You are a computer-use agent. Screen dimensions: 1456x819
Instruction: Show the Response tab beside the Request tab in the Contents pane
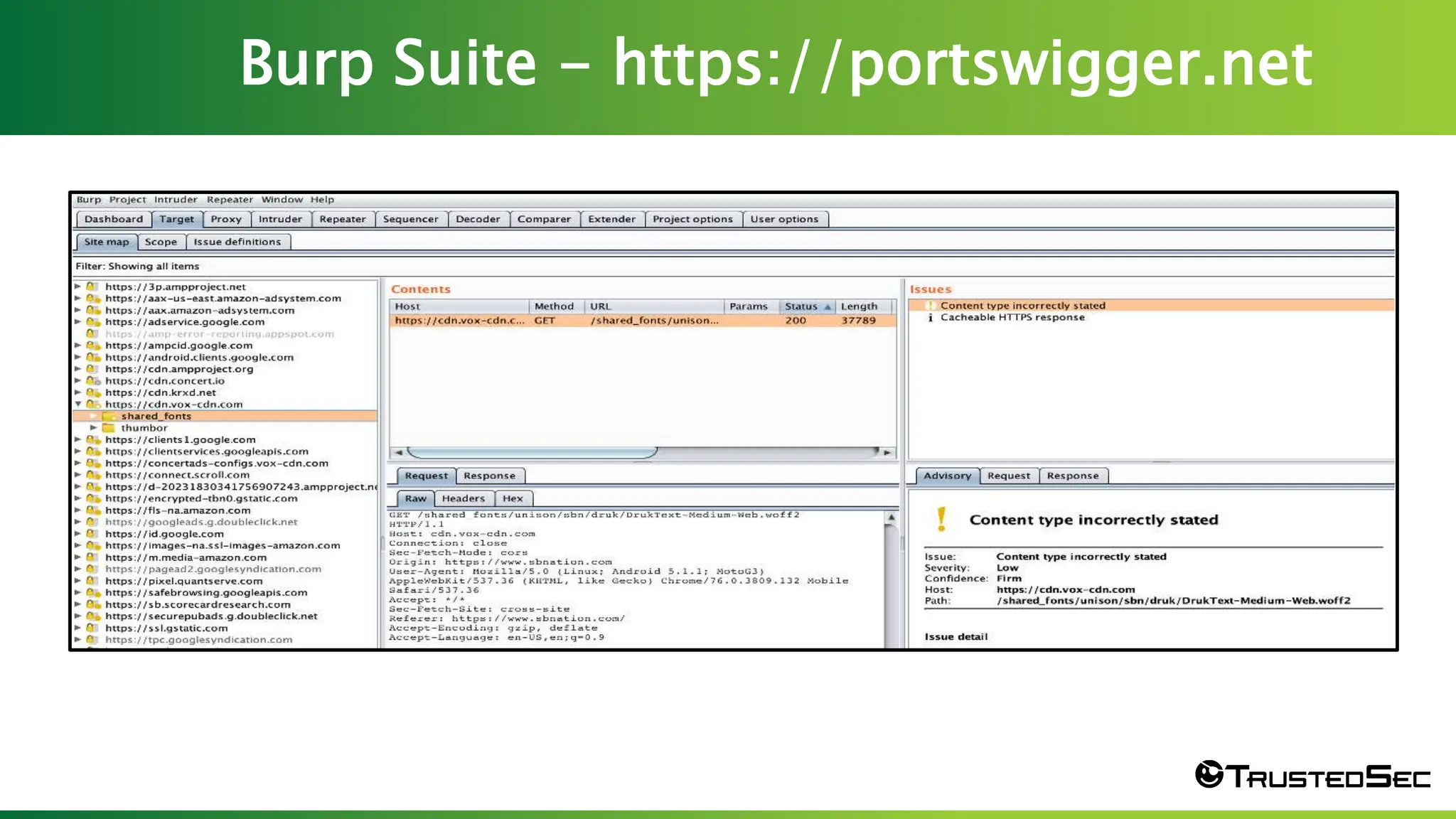[489, 476]
